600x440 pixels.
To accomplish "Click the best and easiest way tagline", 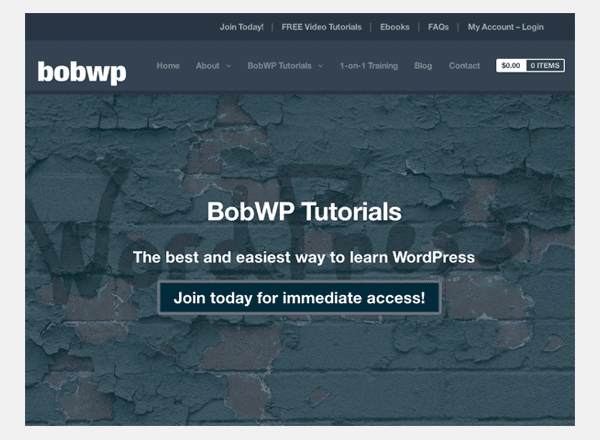I will click(304, 257).
